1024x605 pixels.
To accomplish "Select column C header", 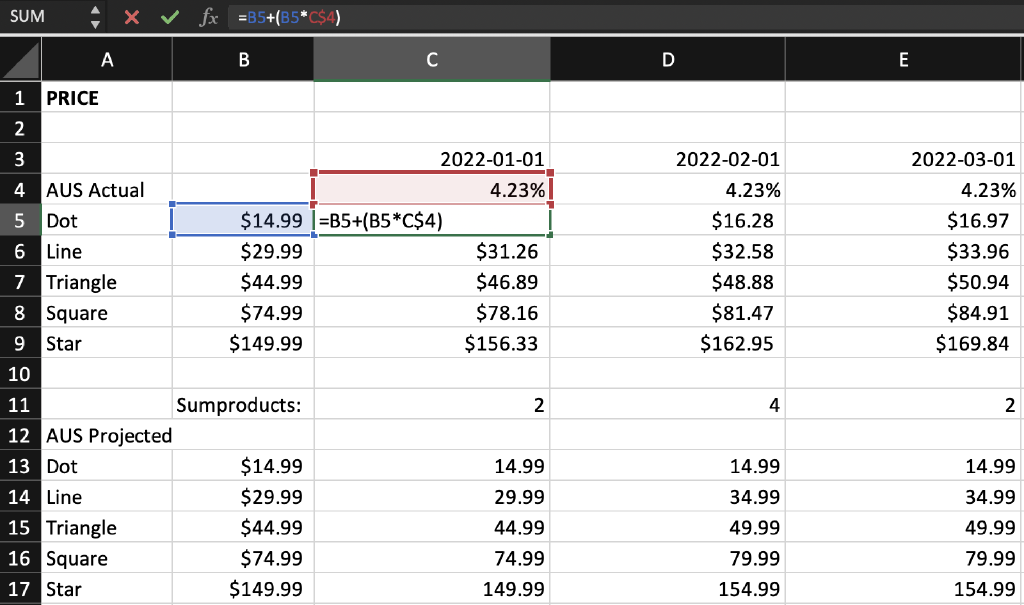I will [x=431, y=59].
